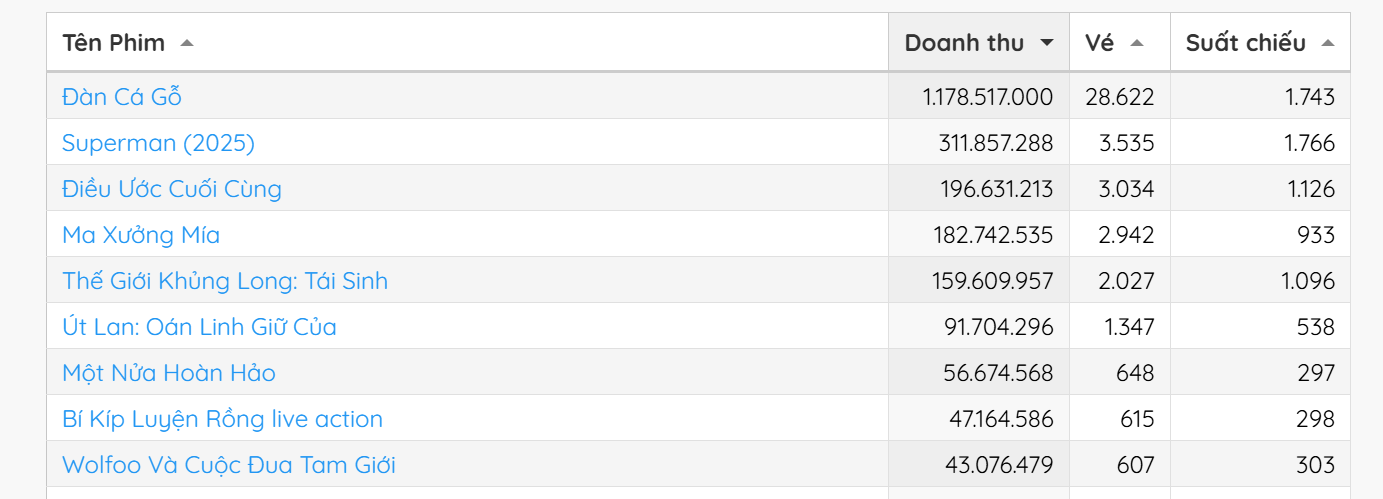Open Bí Kíp Luyện Rồng live action link
The height and width of the screenshot is (499, 1383).
point(222,419)
